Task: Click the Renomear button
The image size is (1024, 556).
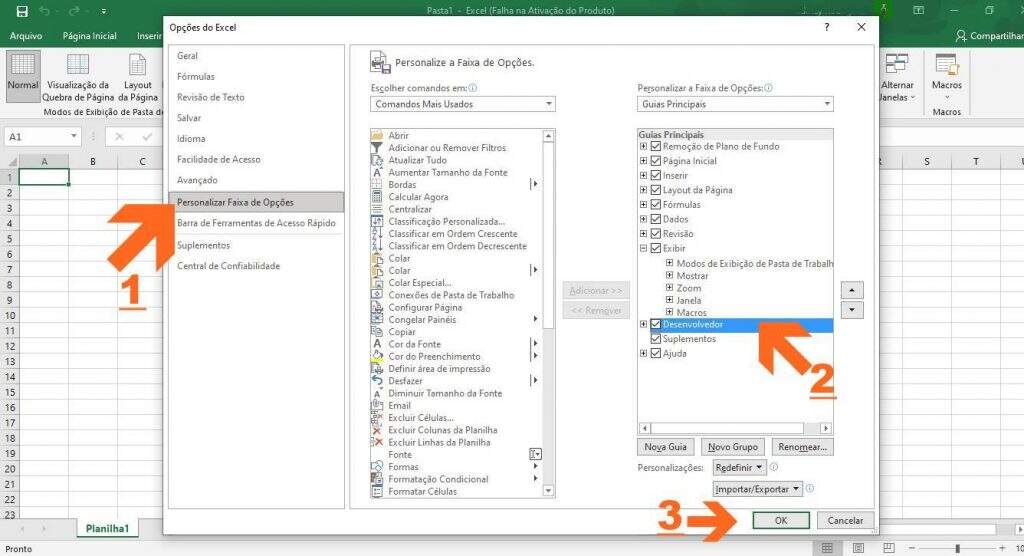Action: [x=802, y=447]
